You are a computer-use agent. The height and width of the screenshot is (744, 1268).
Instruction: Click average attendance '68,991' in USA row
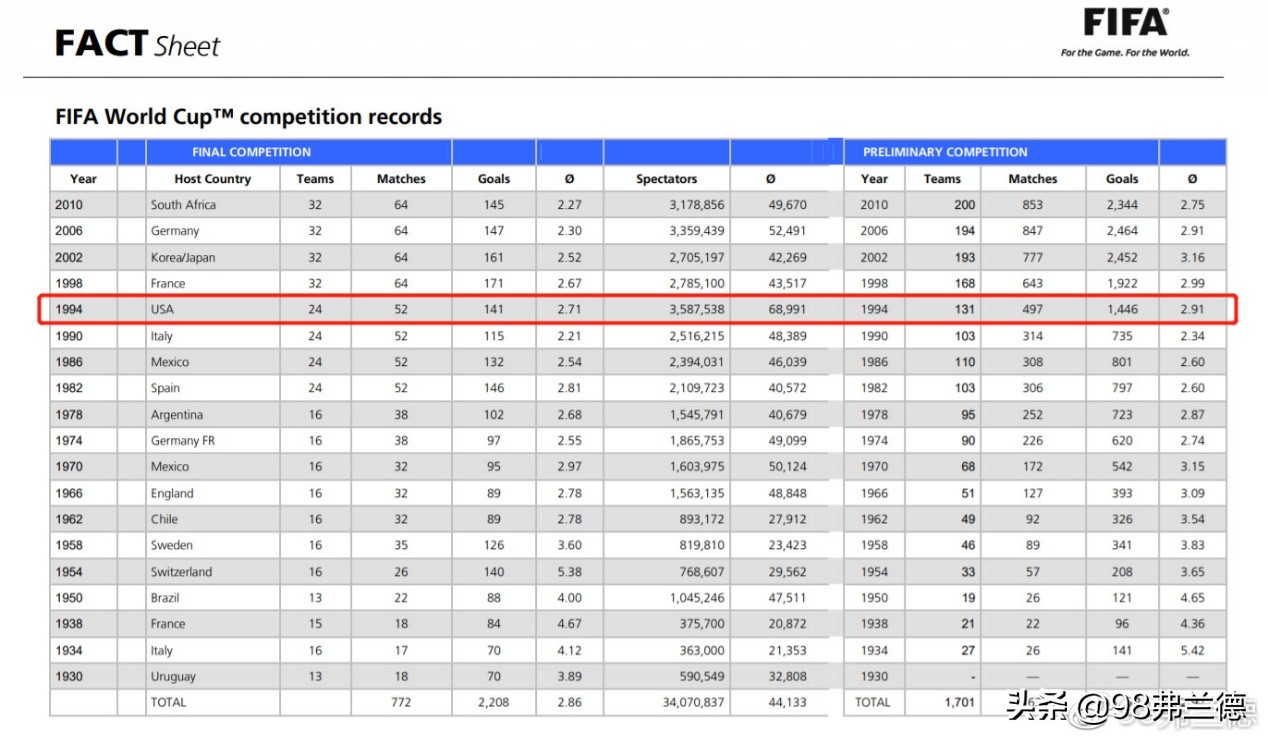[x=786, y=310]
